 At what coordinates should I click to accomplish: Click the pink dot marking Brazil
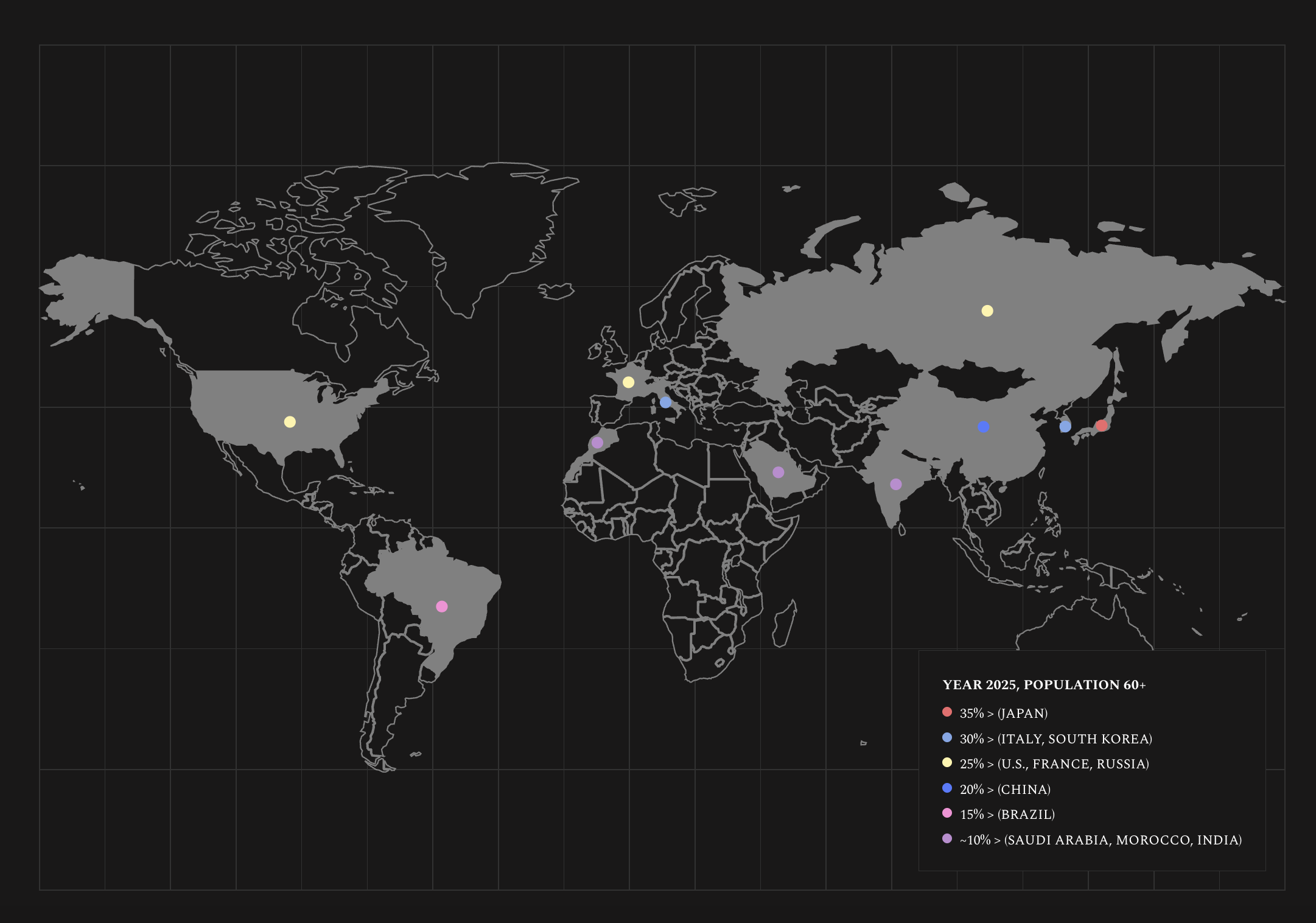click(x=442, y=606)
